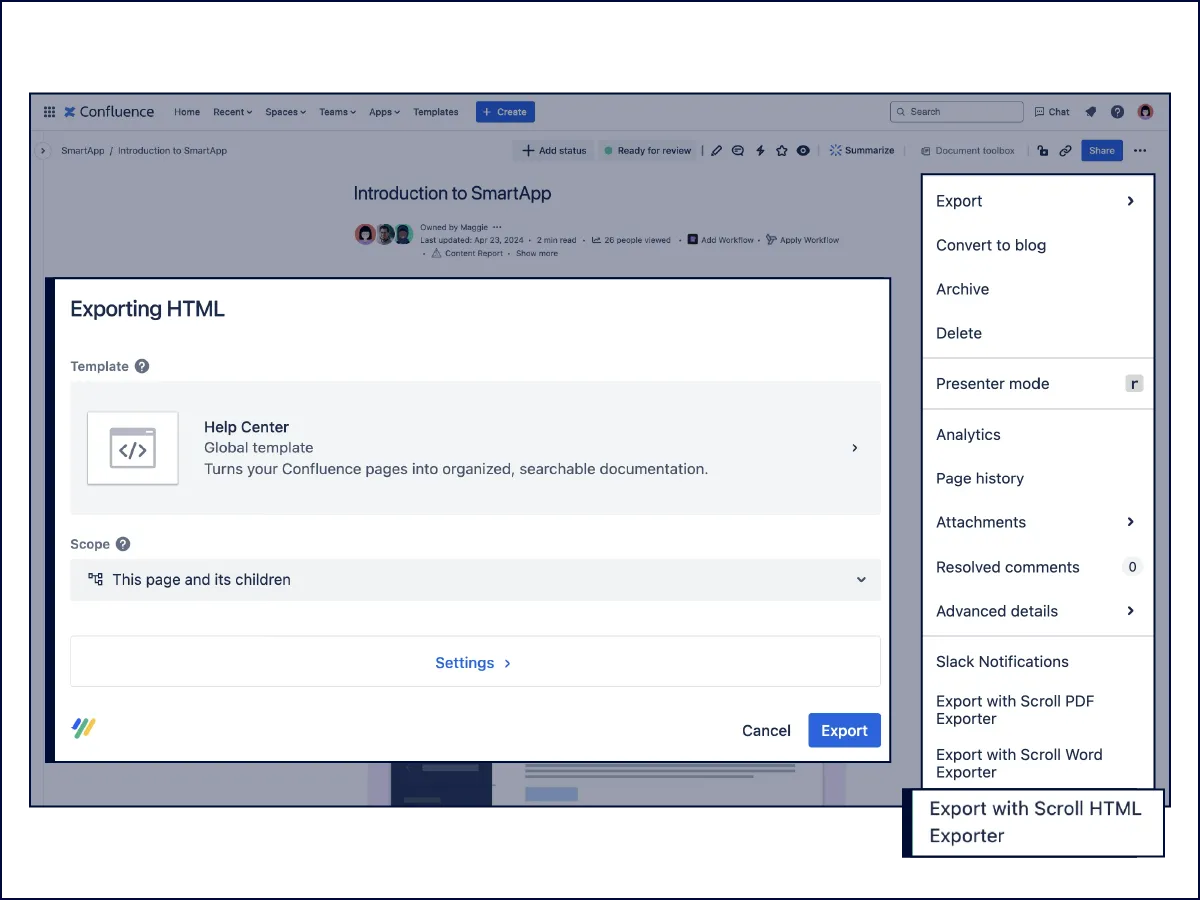Click the Chat button in top bar
Screen dimensions: 1200x900
coord(1052,112)
